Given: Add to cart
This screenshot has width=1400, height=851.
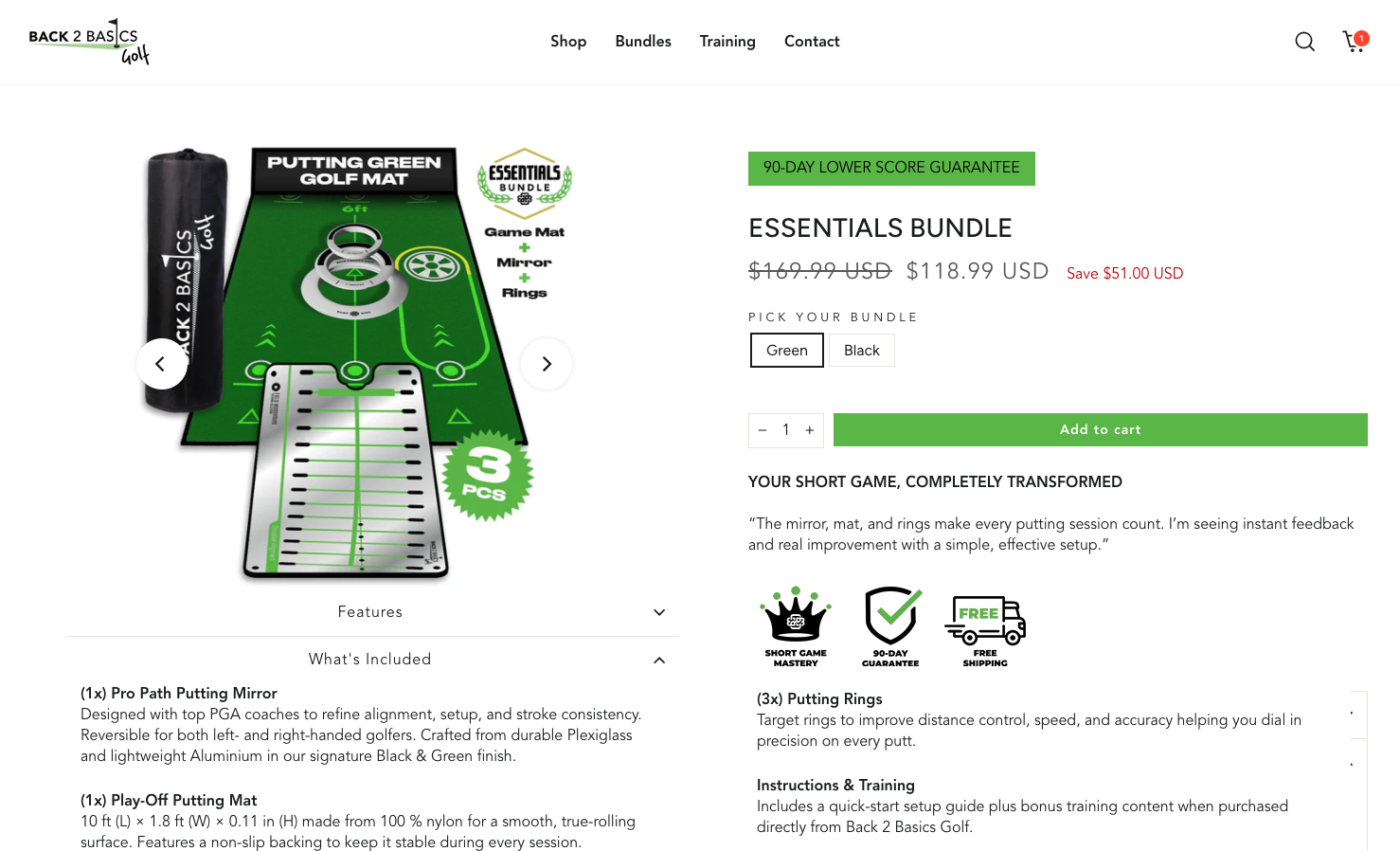Looking at the screenshot, I should point(1101,429).
